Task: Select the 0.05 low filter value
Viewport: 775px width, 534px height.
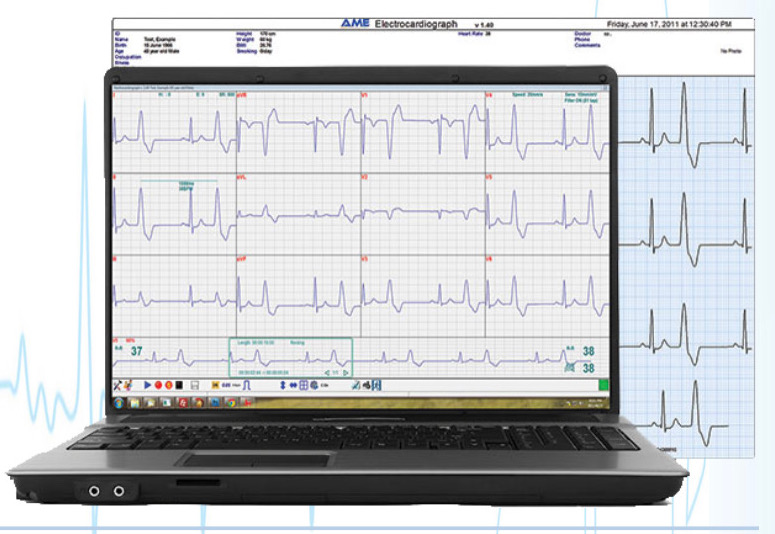Action: (x=226, y=385)
